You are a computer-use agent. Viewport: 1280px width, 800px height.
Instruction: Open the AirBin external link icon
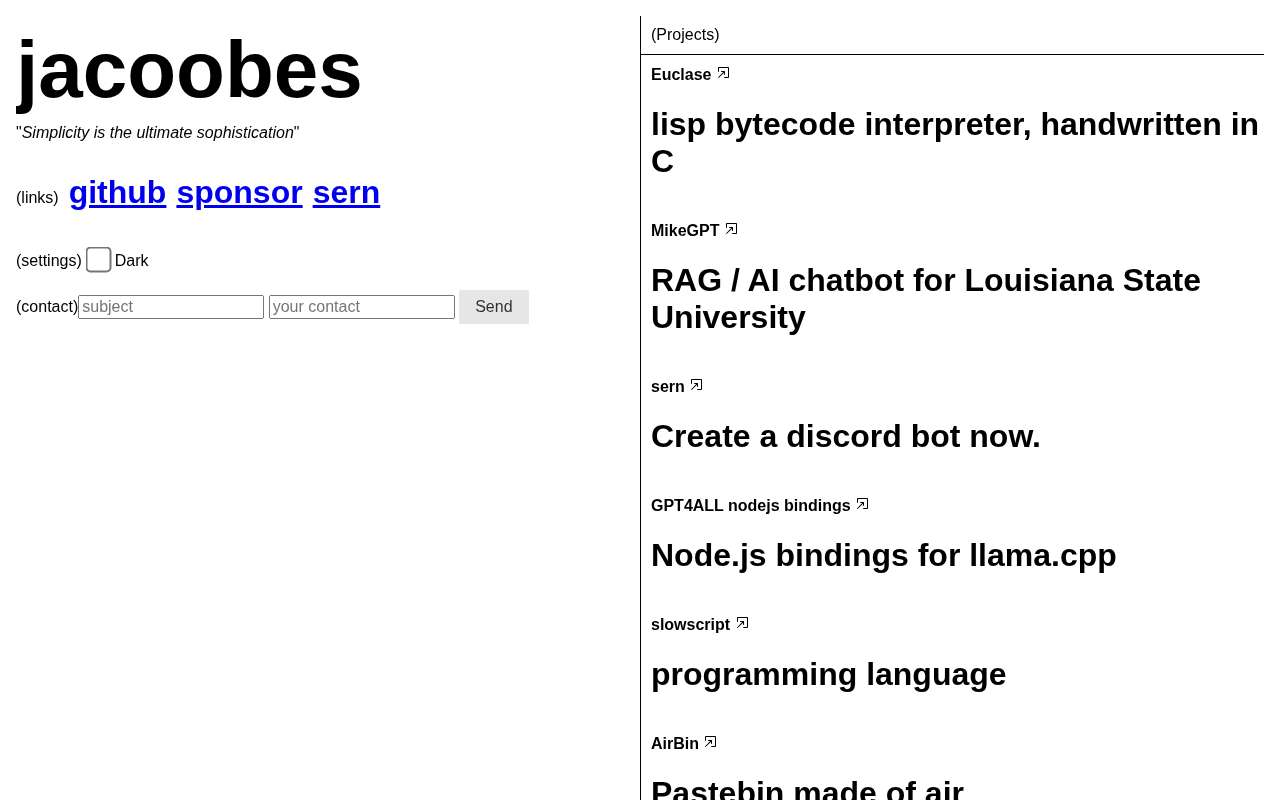[710, 742]
